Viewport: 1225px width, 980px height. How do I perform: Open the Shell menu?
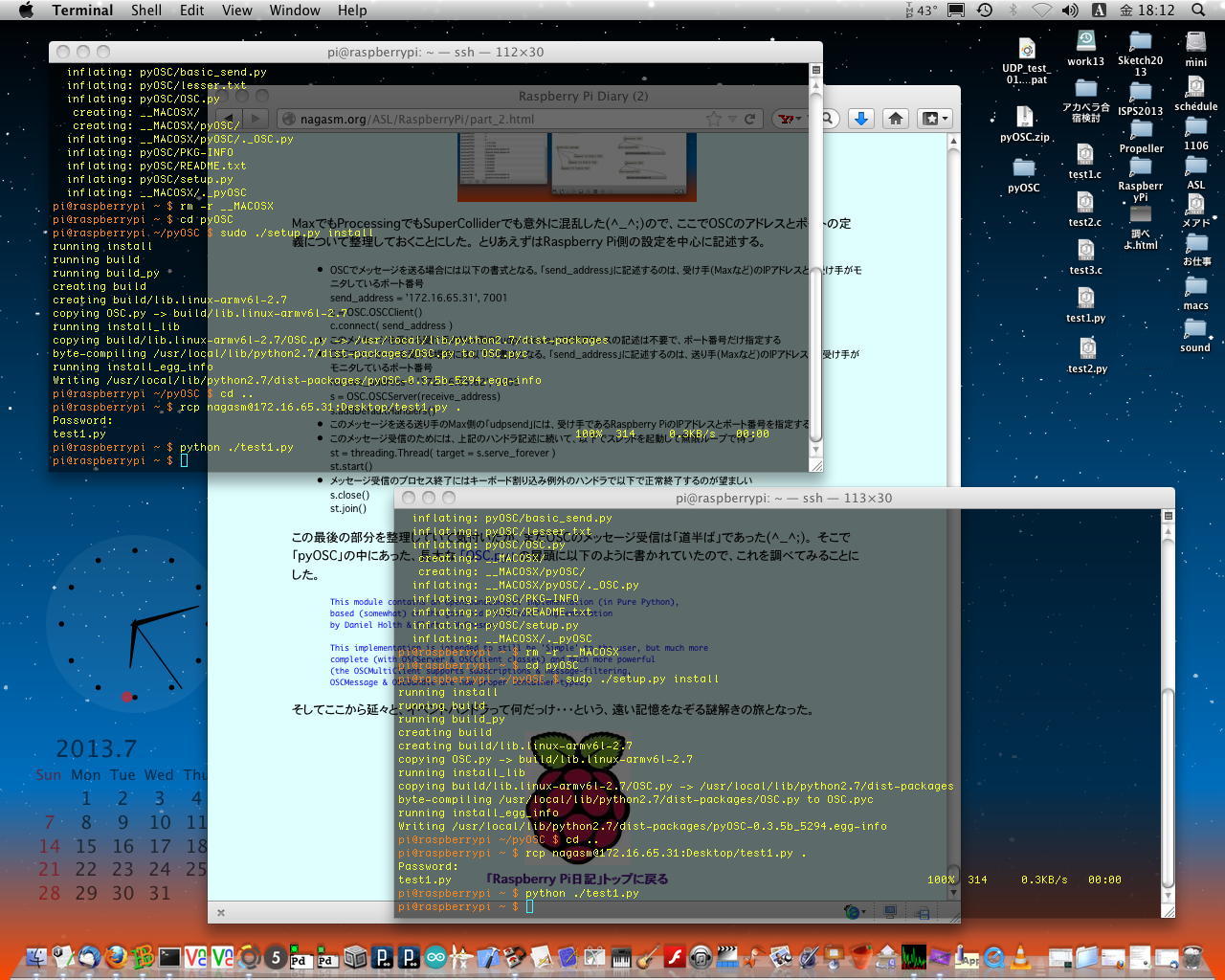146,11
